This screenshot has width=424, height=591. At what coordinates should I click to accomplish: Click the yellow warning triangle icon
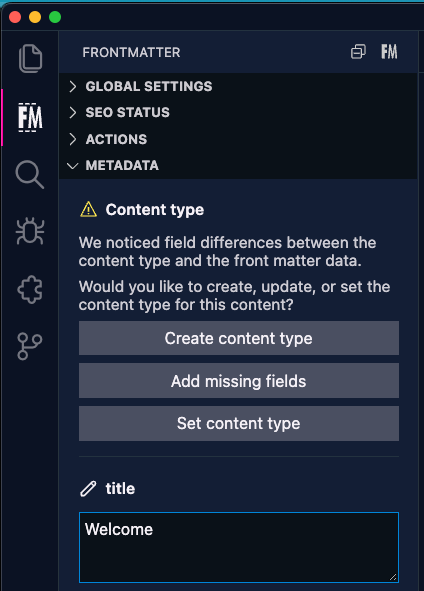point(89,210)
